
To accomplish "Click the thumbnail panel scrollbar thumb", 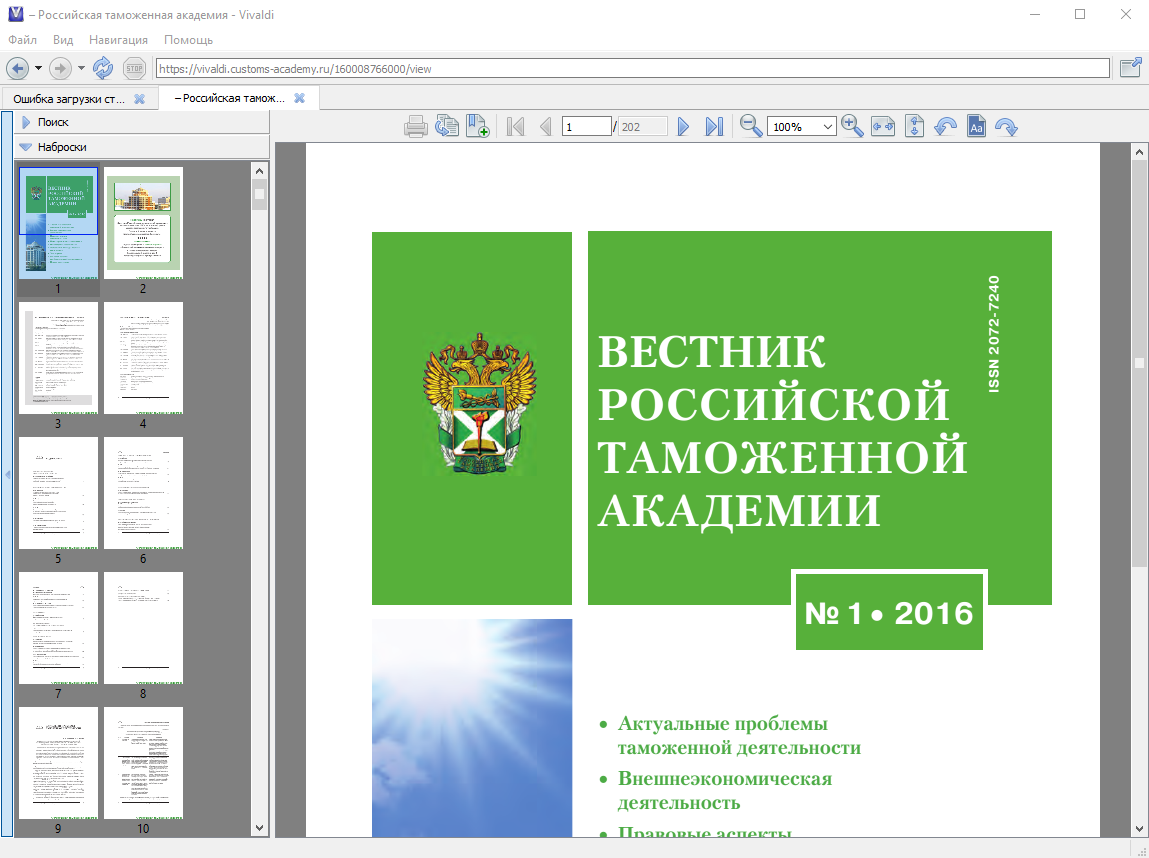I will (x=259, y=195).
